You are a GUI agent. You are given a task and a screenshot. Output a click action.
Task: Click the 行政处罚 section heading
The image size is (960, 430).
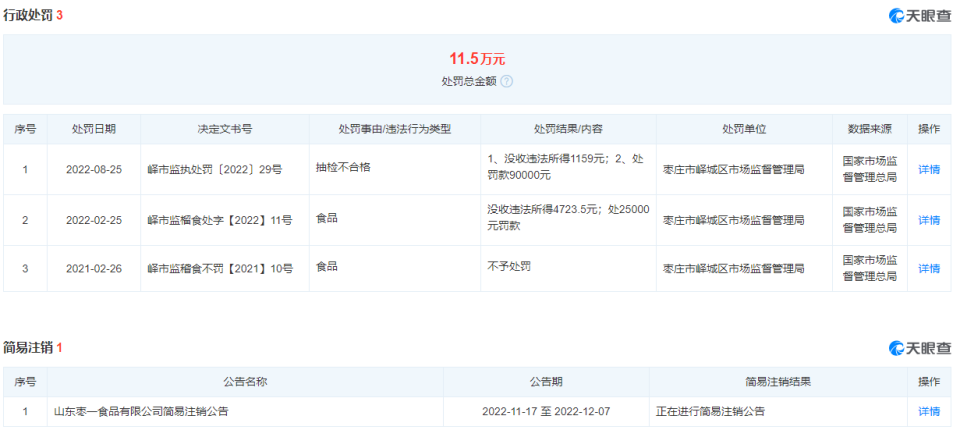28,15
